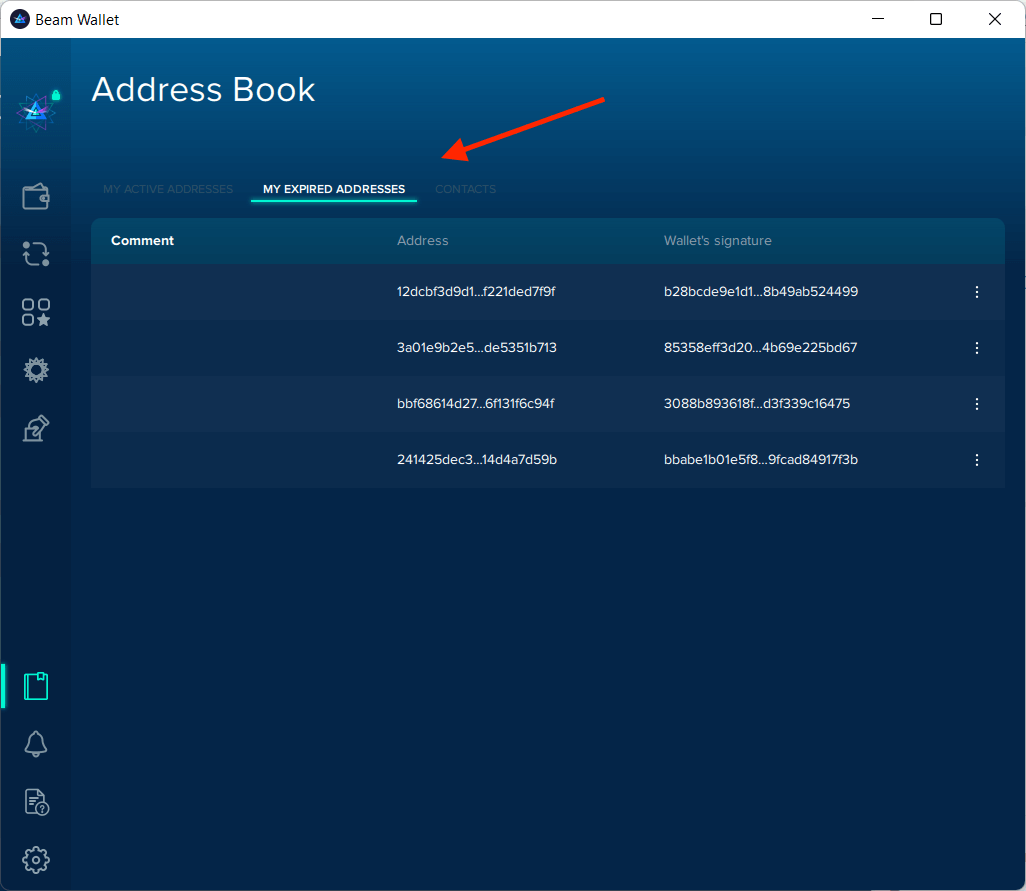The width and height of the screenshot is (1026, 891).
Task: Open the document help sidebar icon
Action: click(36, 801)
